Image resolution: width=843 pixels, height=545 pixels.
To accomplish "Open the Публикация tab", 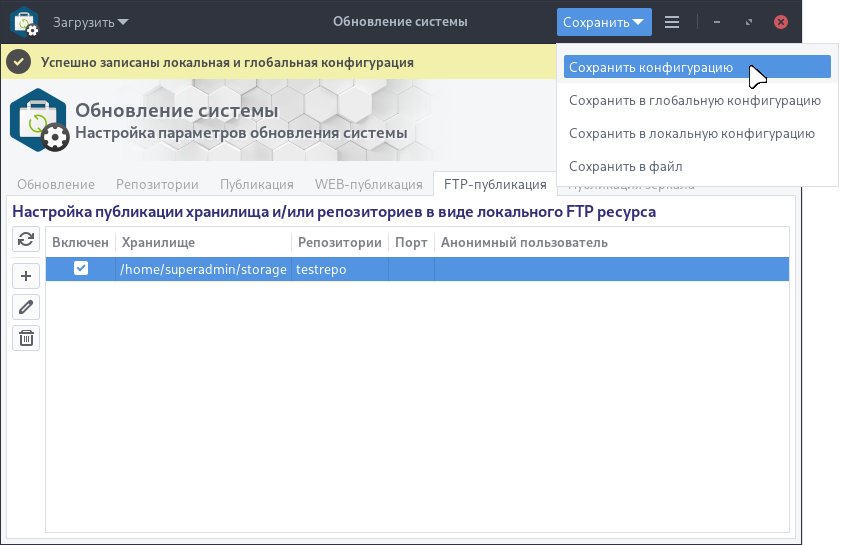I will point(256,184).
